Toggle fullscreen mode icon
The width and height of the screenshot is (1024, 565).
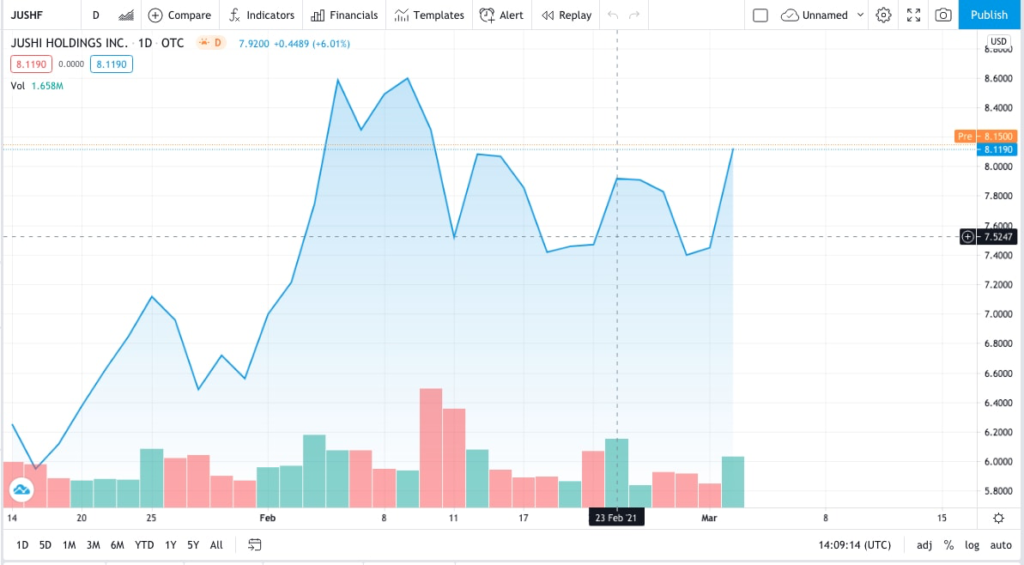[x=913, y=14]
